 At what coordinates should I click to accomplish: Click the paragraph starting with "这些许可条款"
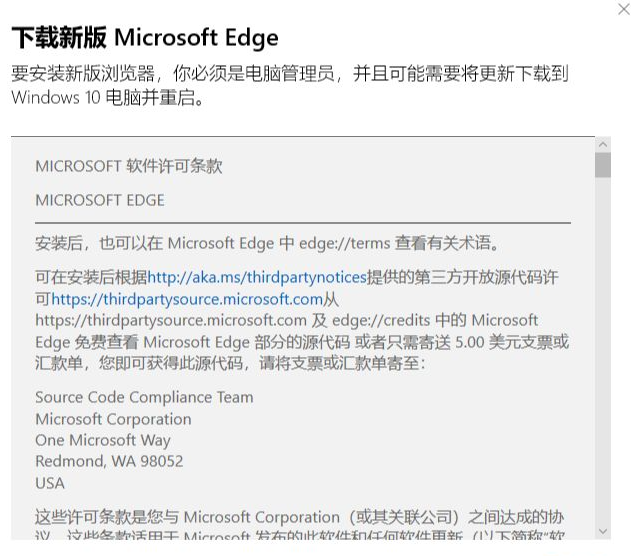coord(300,518)
